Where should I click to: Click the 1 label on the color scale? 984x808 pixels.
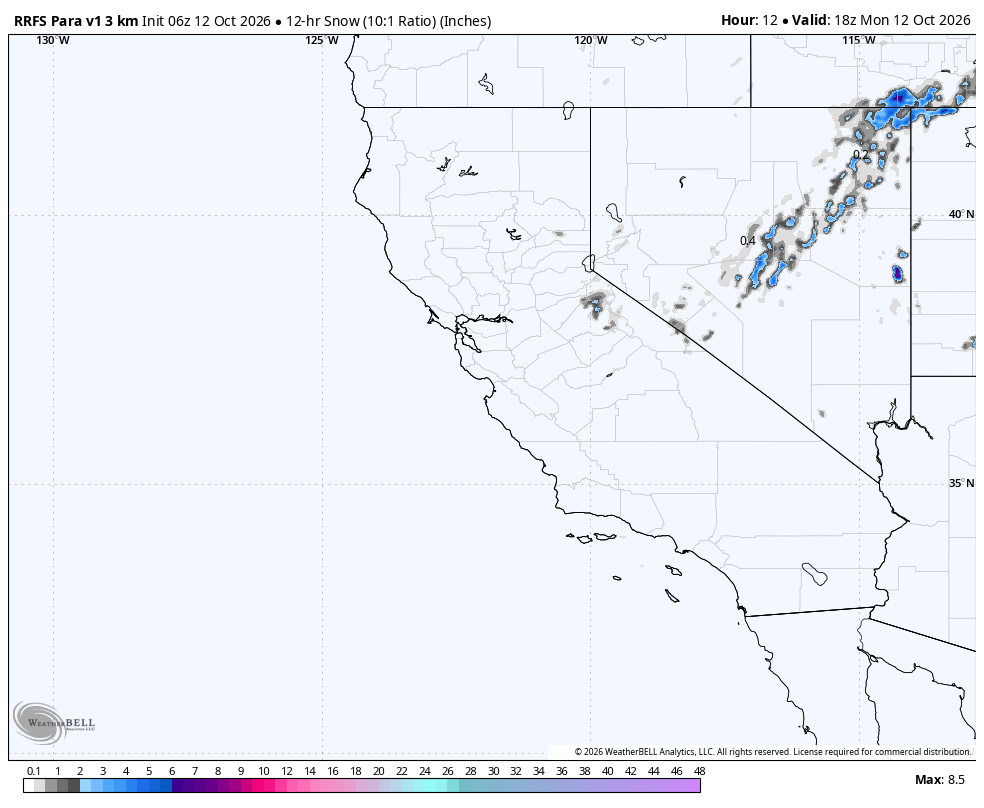57,772
